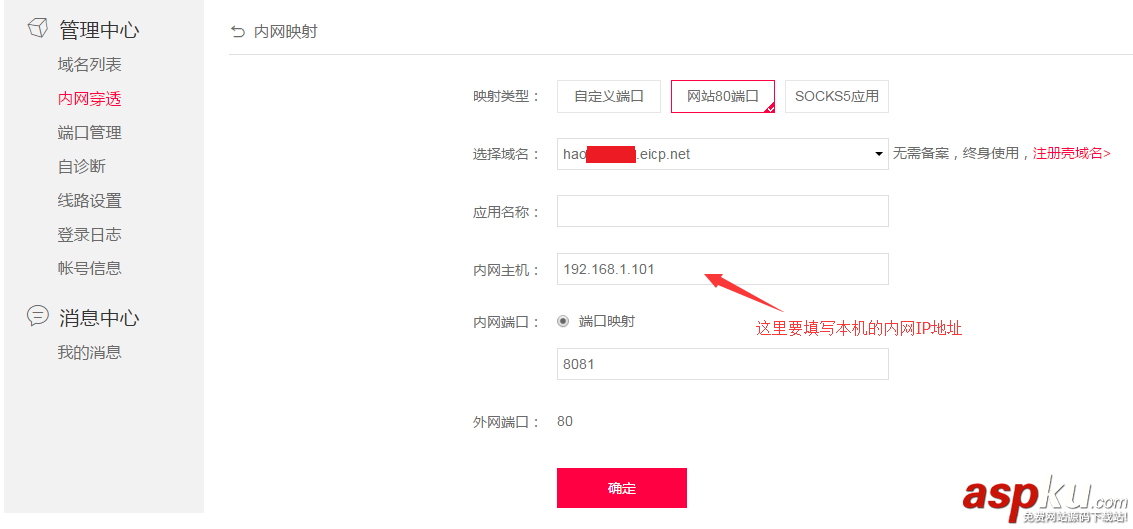The height and width of the screenshot is (529, 1133).
Task: Click the 管理中心 cube icon
Action: click(x=37, y=29)
